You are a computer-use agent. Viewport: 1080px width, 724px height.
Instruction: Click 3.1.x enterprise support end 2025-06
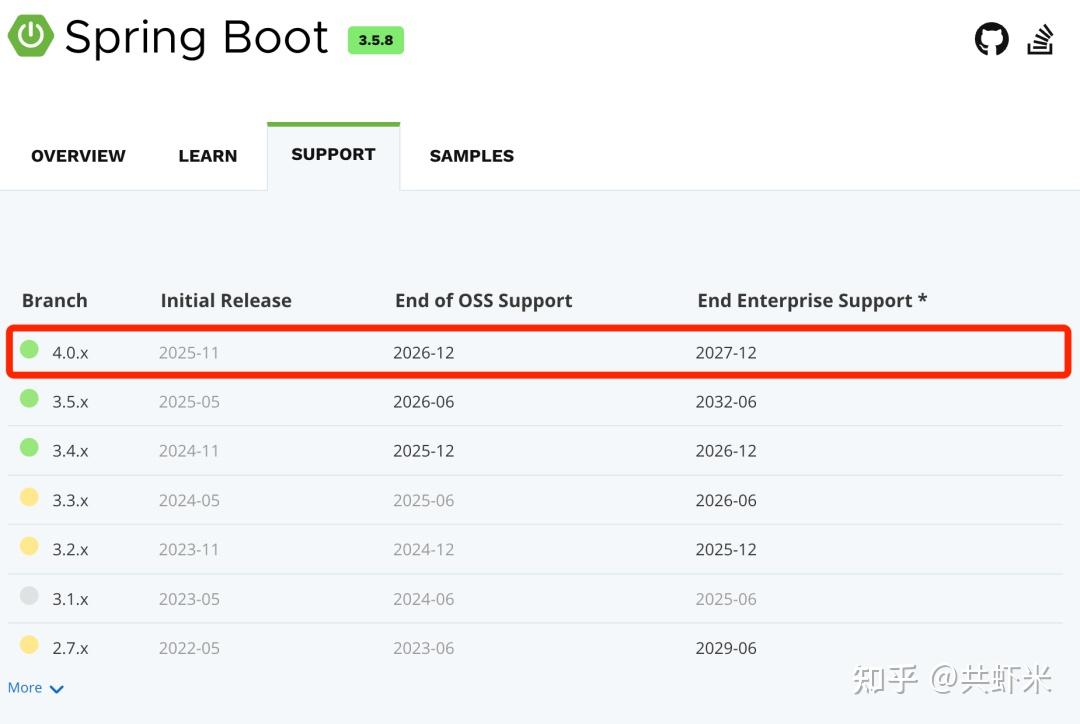click(726, 599)
